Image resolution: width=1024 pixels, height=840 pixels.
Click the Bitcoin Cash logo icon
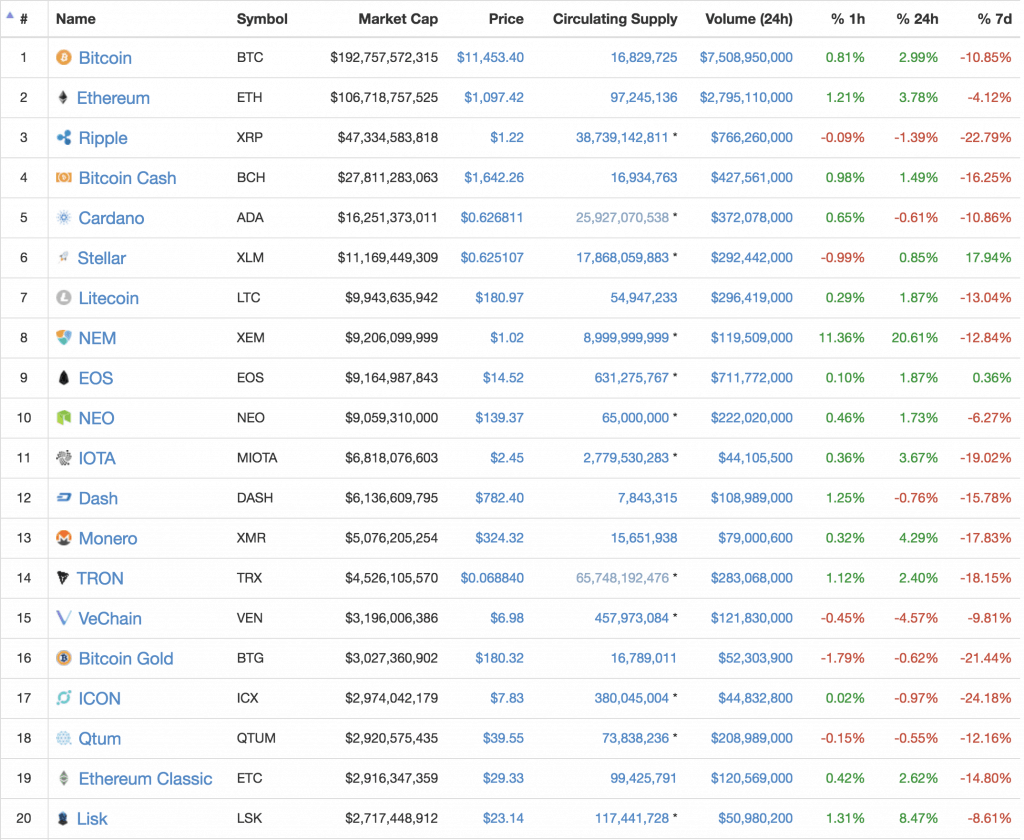[x=64, y=178]
